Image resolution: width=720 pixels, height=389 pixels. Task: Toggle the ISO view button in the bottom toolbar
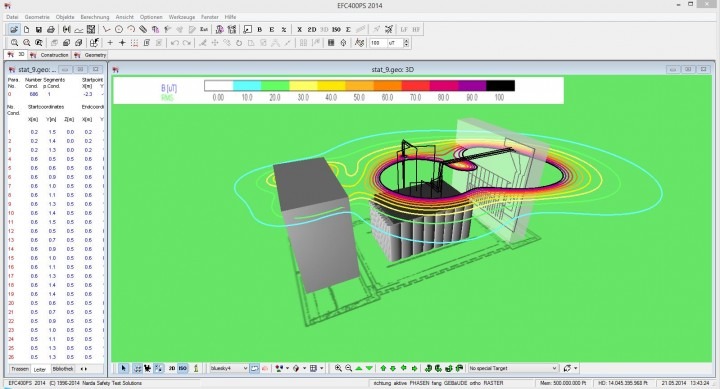[x=183, y=368]
